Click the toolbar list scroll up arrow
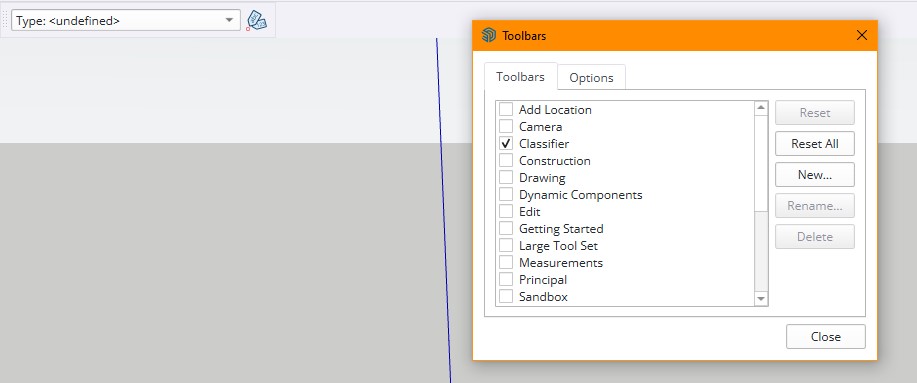917x383 pixels. click(761, 108)
